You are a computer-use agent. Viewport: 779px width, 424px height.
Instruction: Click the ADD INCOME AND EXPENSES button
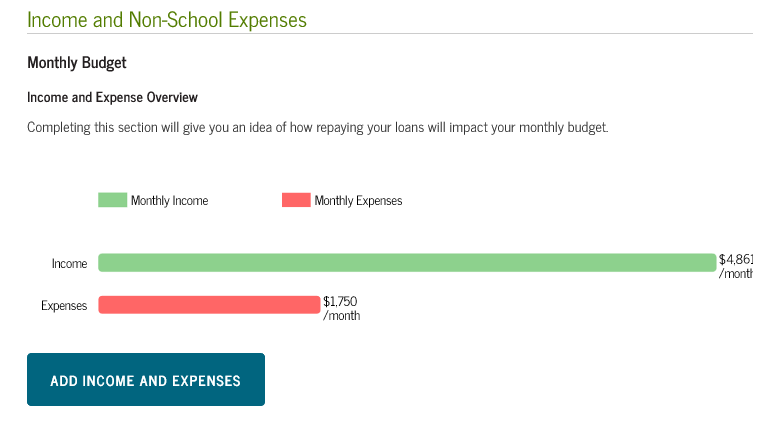(146, 380)
